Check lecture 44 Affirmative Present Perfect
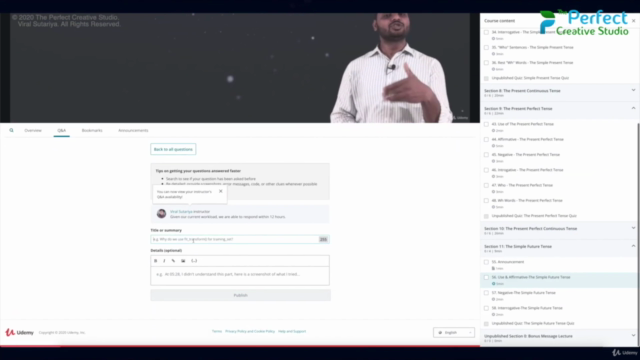Image resolution: width=640 pixels, height=360 pixels. [x=486, y=140]
